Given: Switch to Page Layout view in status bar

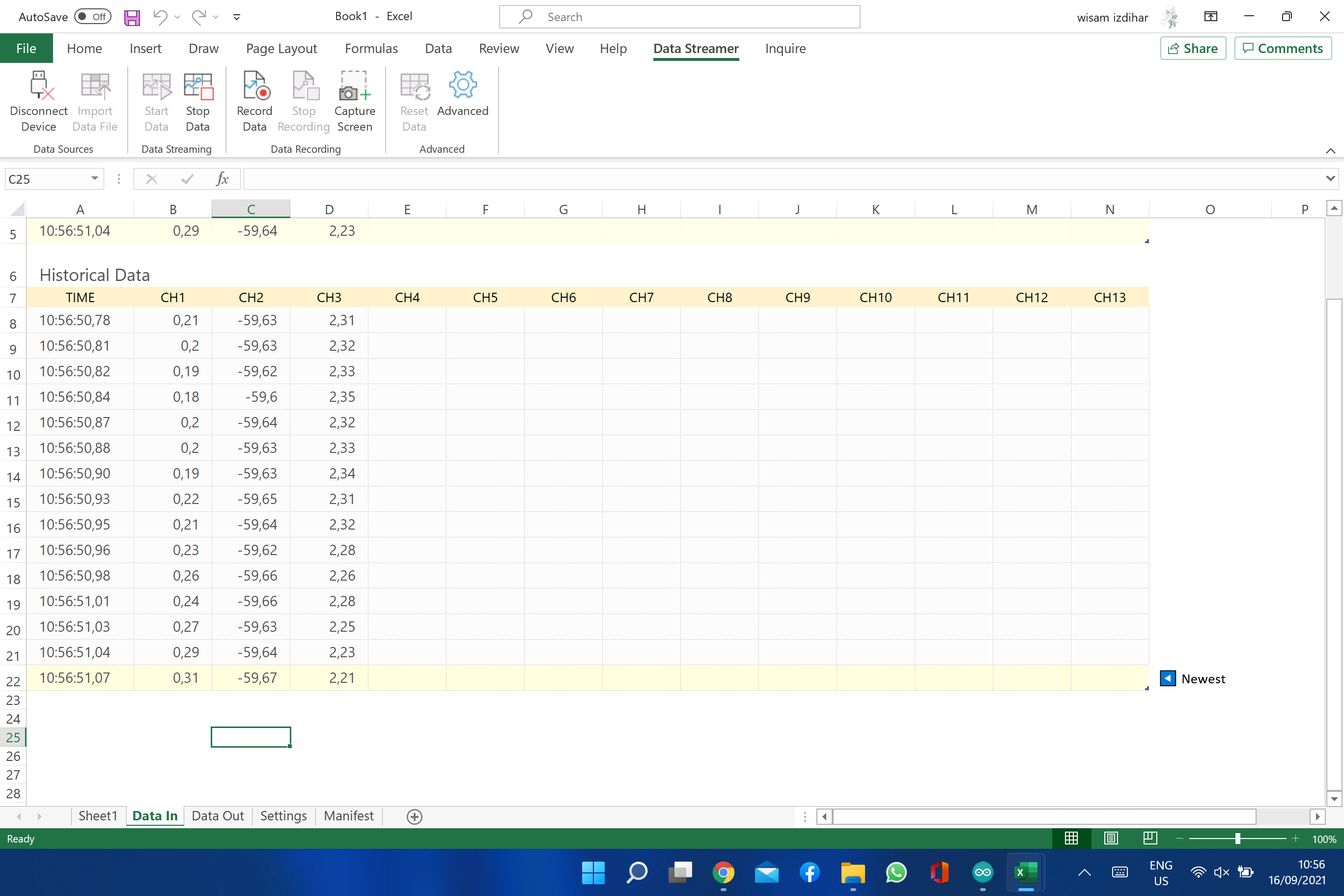Looking at the screenshot, I should 1111,839.
